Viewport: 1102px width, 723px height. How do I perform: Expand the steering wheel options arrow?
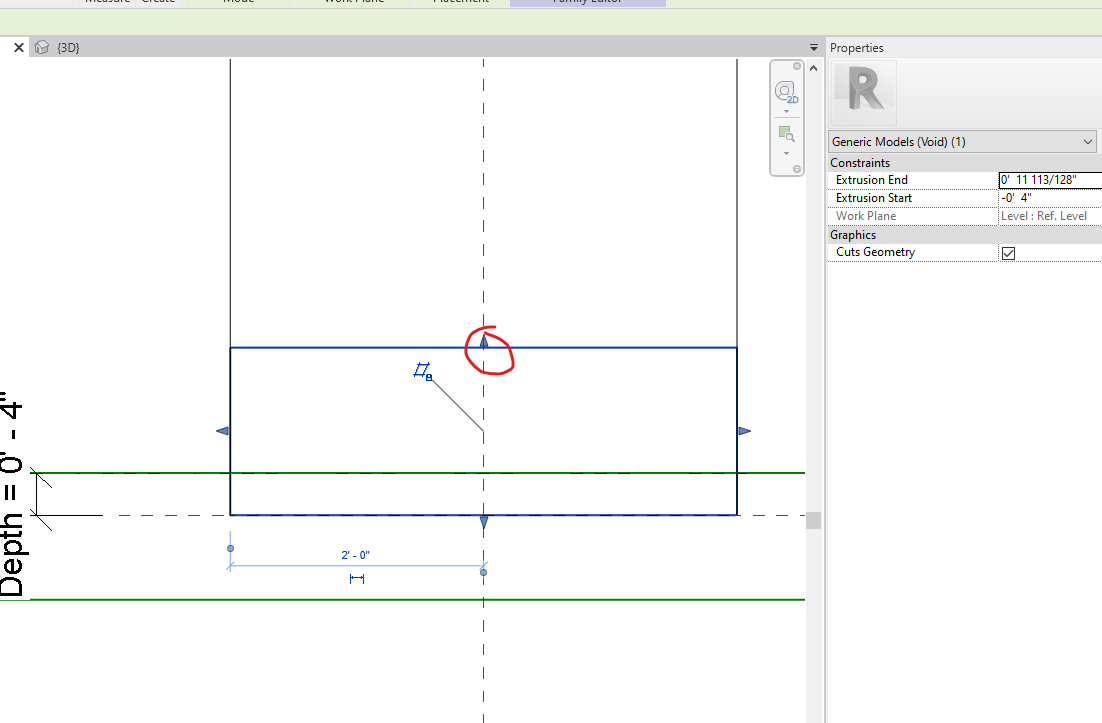click(786, 110)
